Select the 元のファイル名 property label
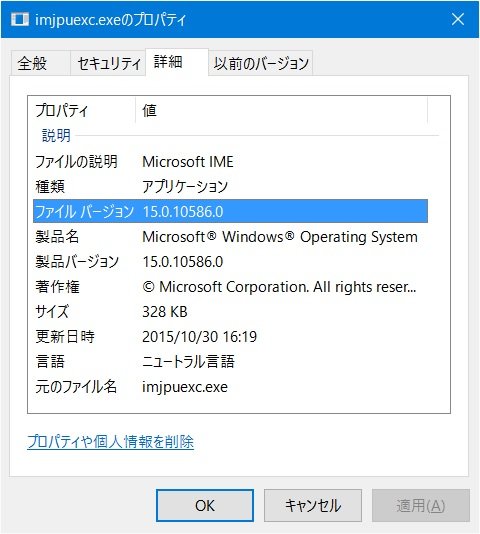This screenshot has height=534, width=480. 76,387
